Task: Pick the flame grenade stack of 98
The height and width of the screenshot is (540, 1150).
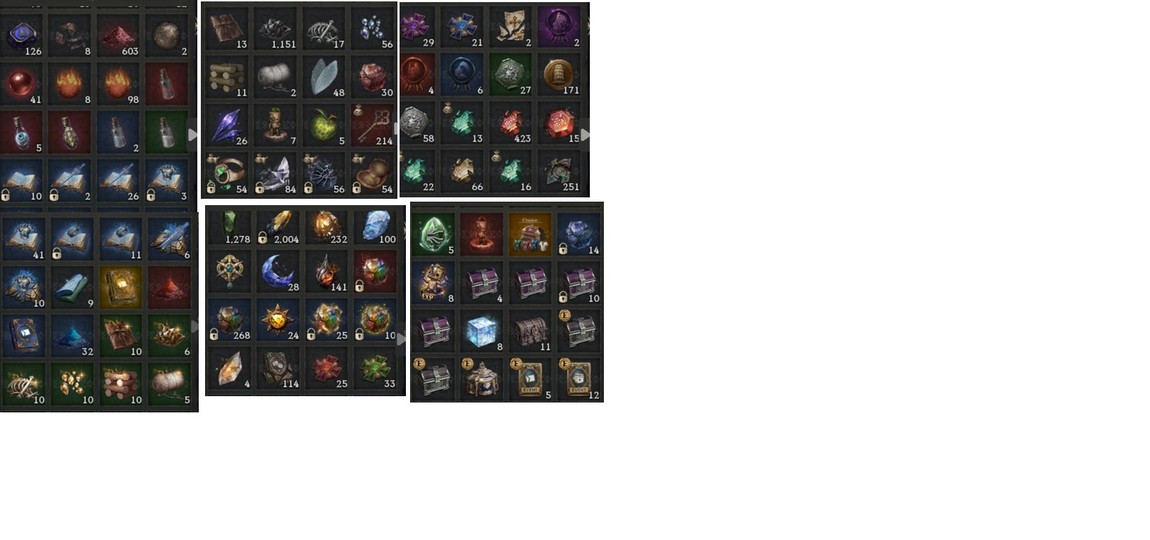Action: point(119,83)
